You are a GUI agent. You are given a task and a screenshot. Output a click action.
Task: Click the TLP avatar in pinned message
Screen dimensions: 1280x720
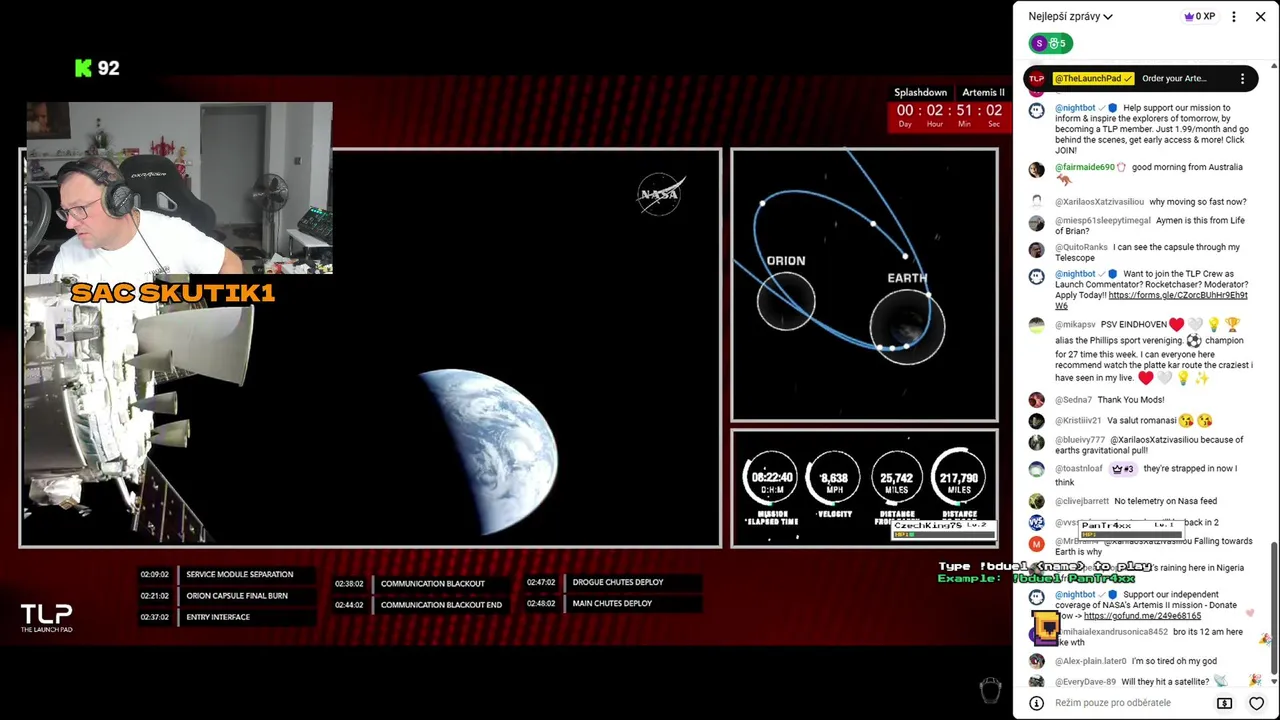tap(1036, 78)
